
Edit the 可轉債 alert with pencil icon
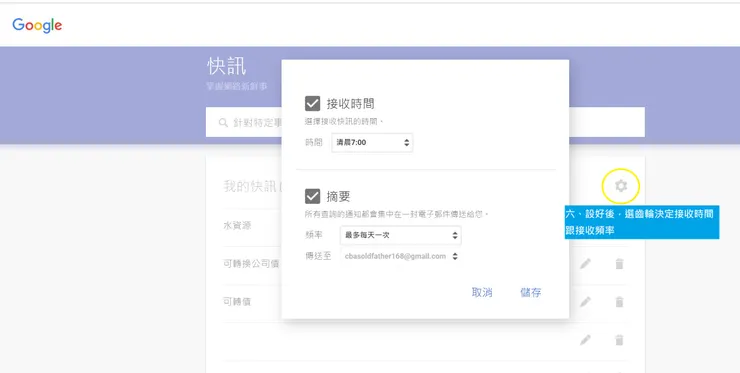tap(585, 302)
